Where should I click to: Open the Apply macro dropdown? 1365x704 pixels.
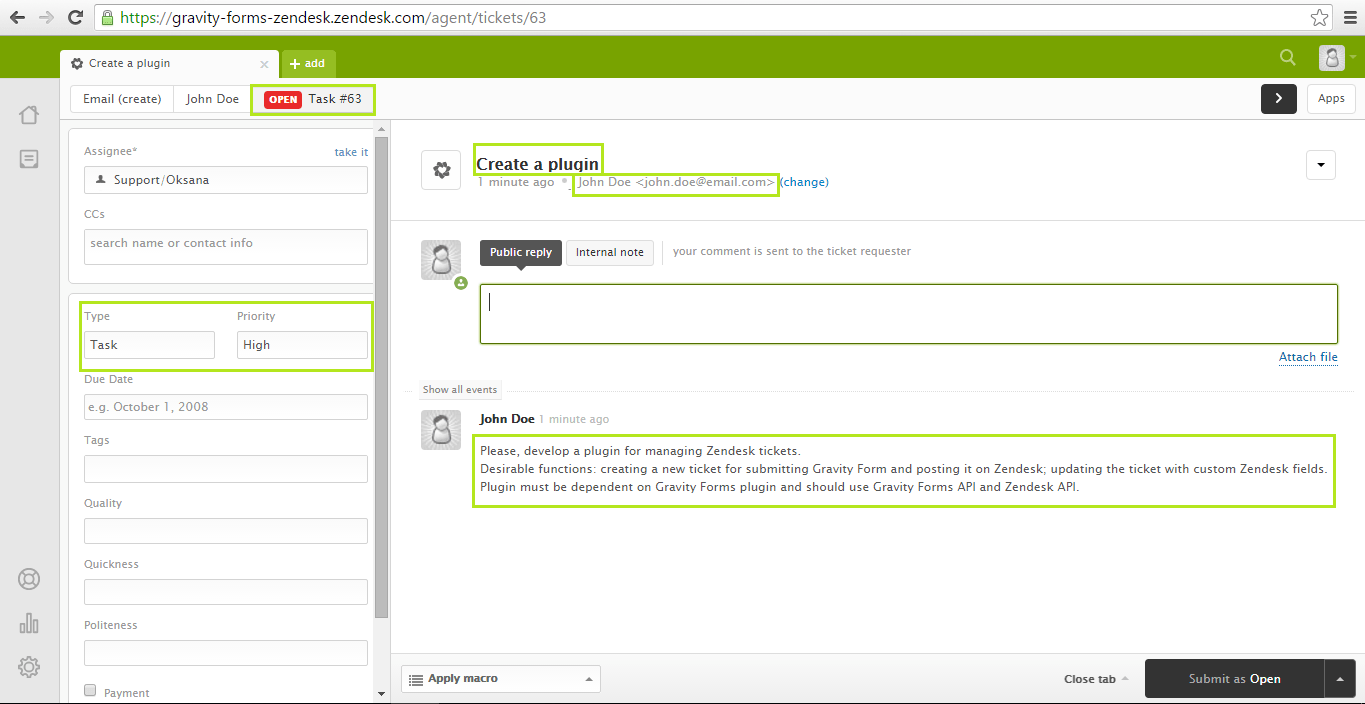click(500, 678)
